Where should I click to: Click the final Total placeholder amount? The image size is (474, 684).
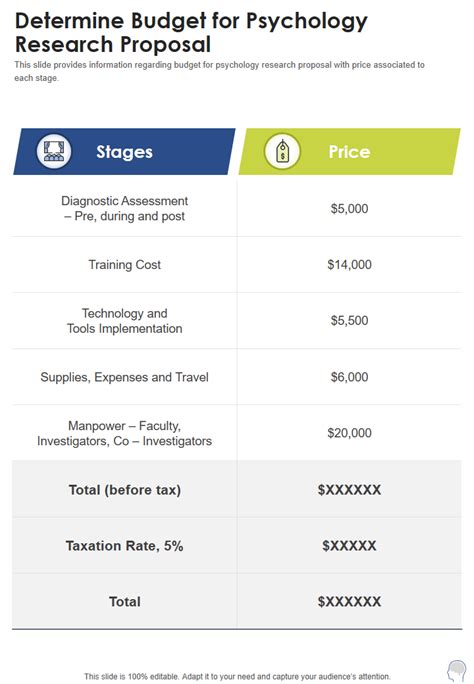[x=349, y=602]
